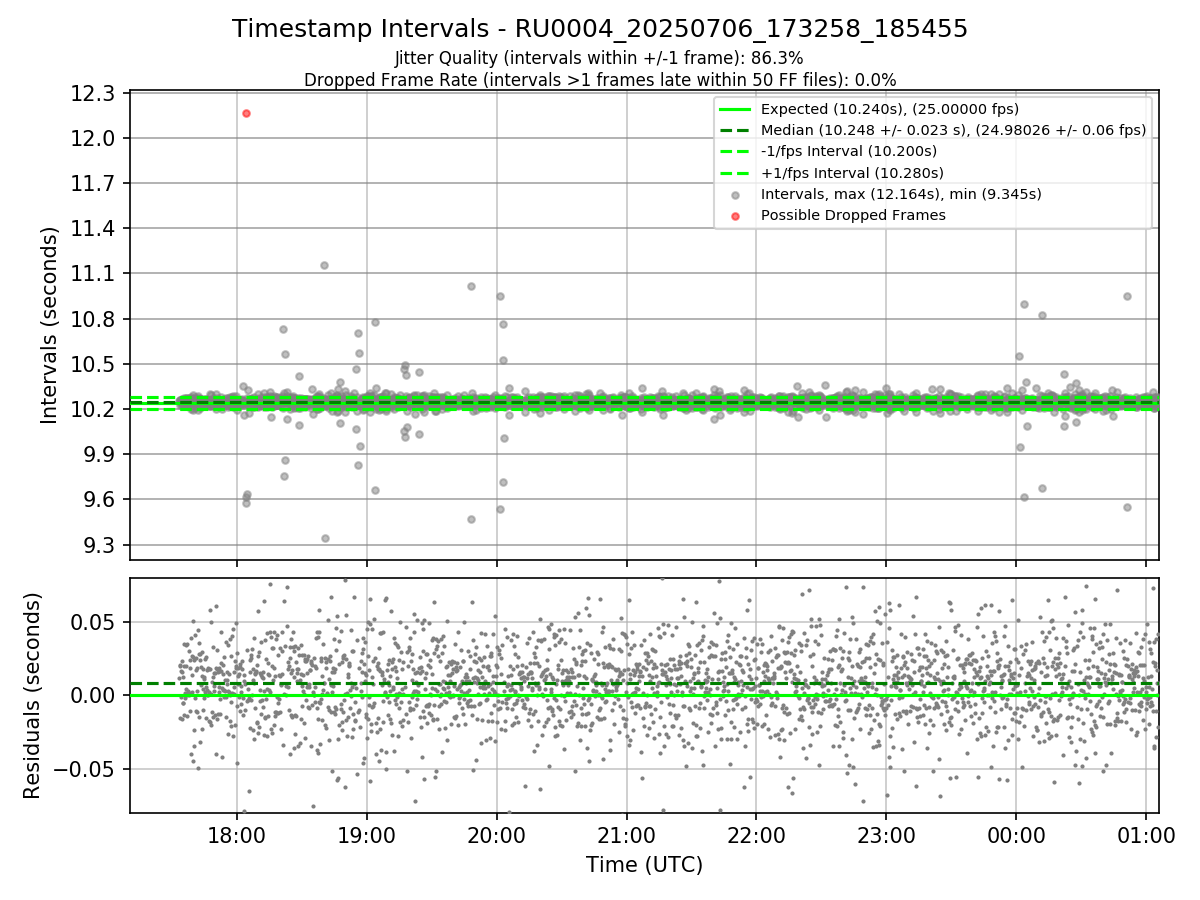
Task: Click the red dropped-frame point near 12.2 seconds
Action: coord(246,113)
